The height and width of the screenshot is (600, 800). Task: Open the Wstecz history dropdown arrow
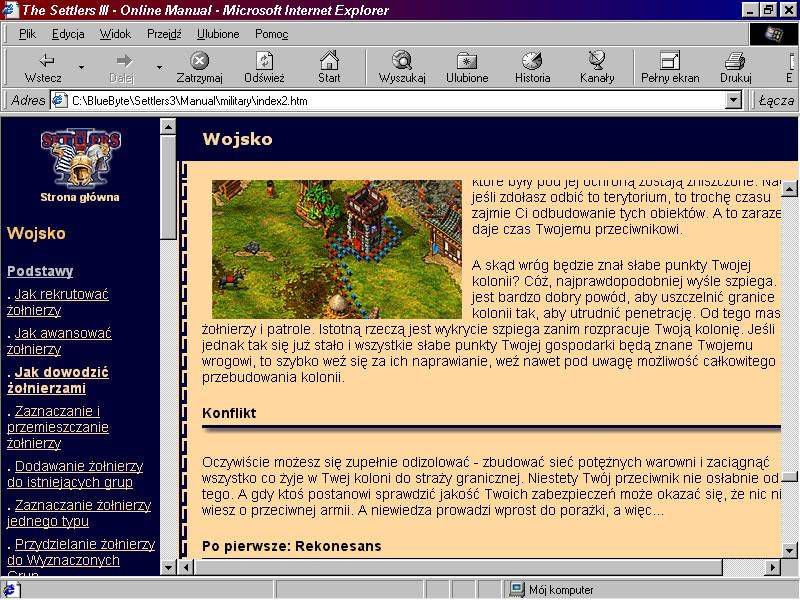(81, 67)
